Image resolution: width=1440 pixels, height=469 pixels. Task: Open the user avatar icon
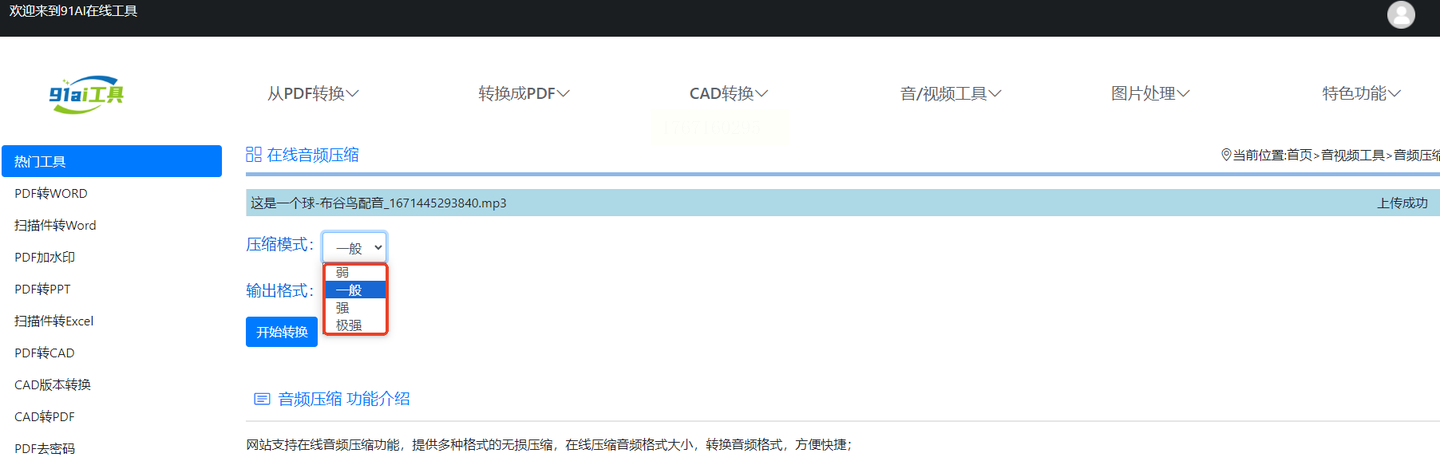point(1401,14)
